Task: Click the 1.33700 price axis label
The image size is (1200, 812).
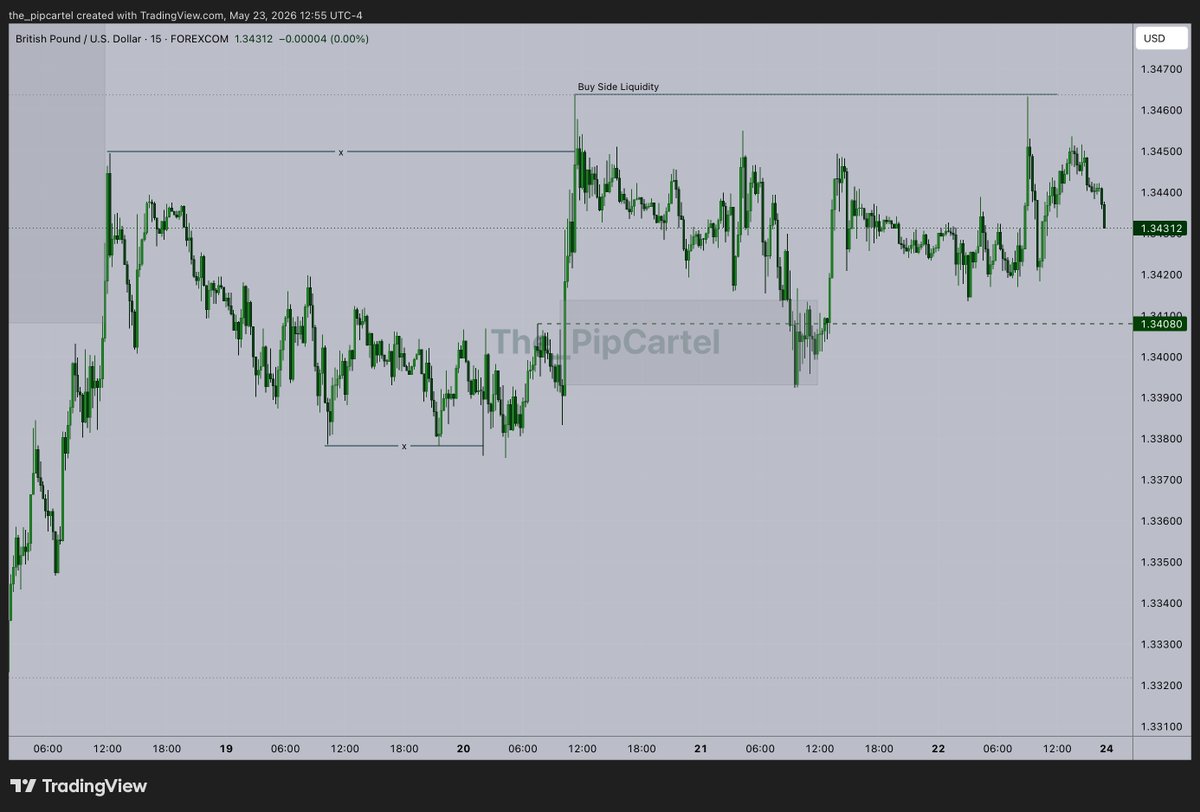Action: click(x=1159, y=480)
